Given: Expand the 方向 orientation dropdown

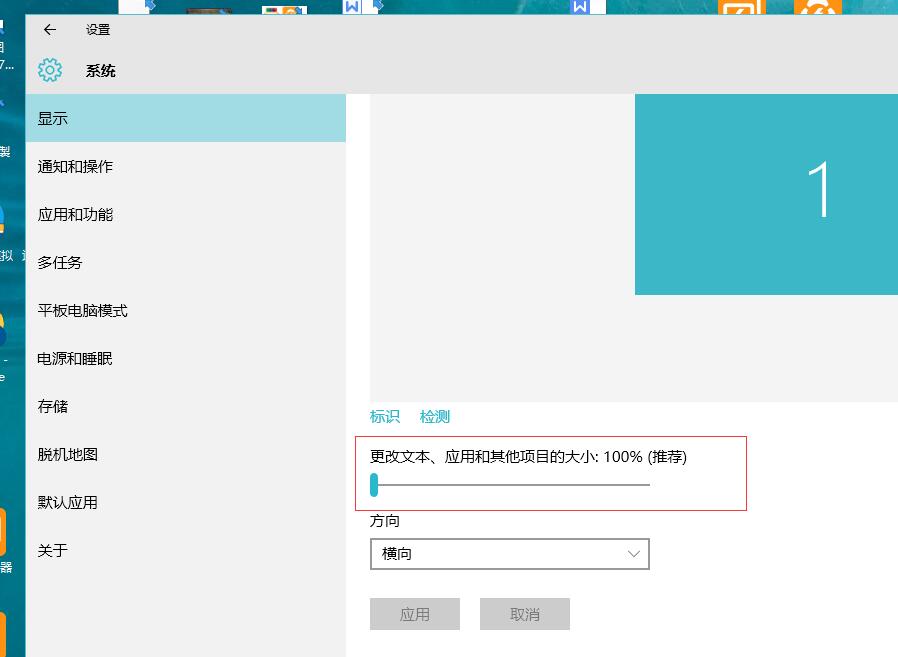Looking at the screenshot, I should click(509, 553).
